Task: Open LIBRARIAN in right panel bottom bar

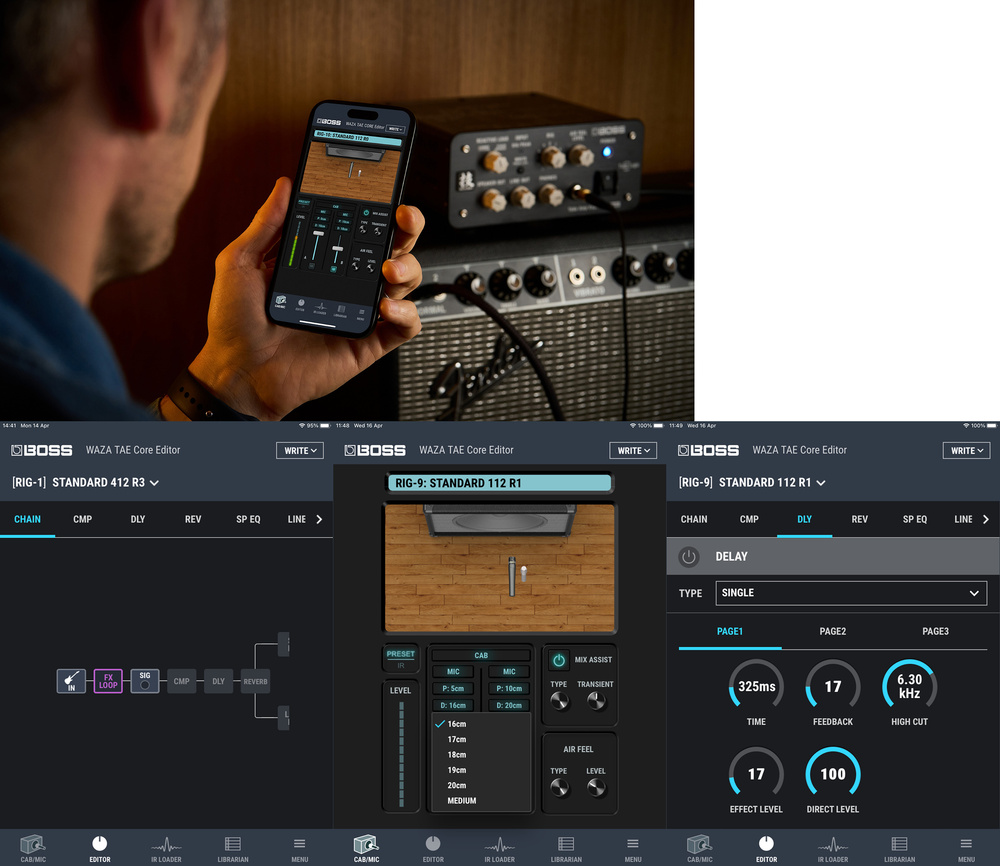Action: coord(899,849)
